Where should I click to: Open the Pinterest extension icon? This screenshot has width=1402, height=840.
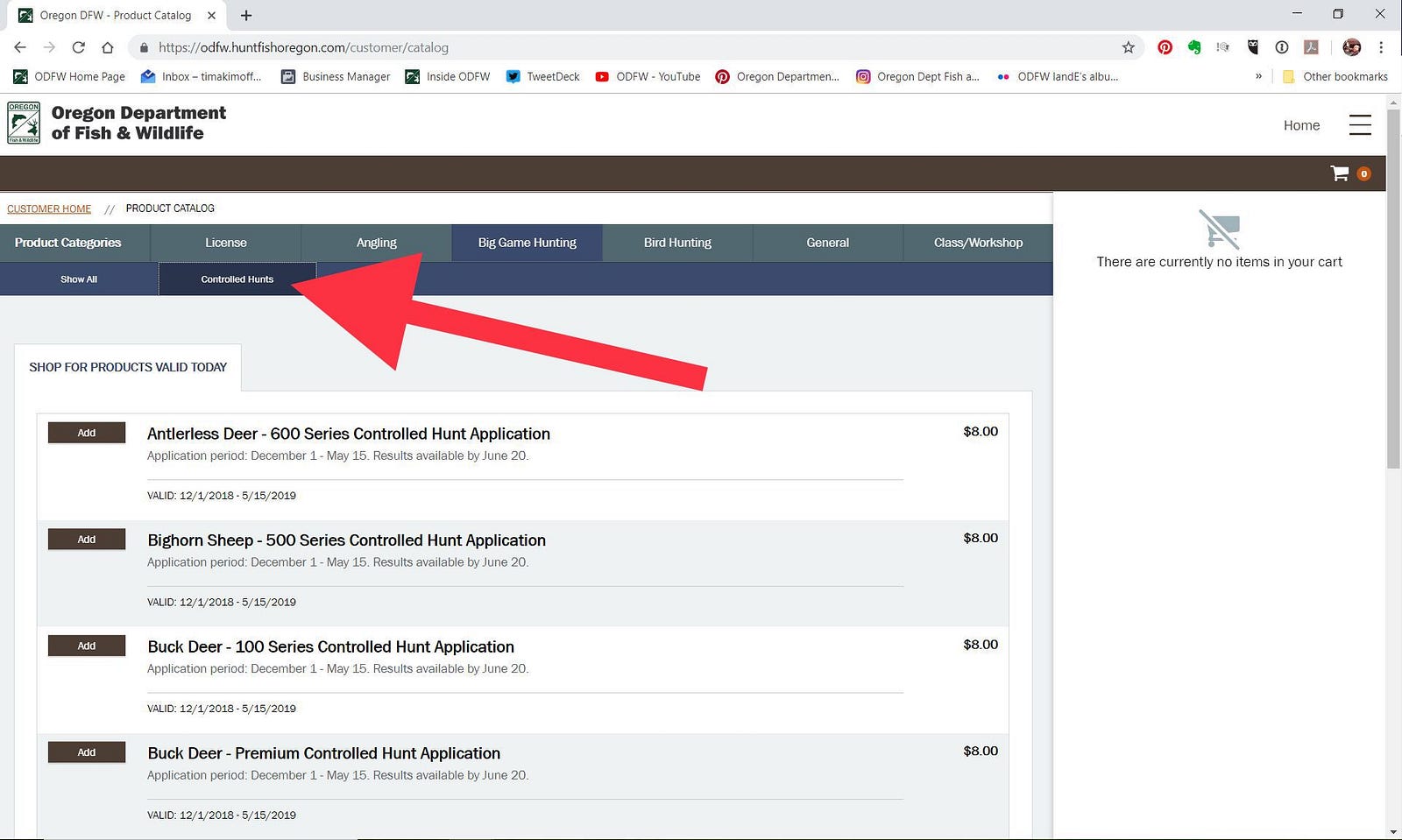(1165, 47)
